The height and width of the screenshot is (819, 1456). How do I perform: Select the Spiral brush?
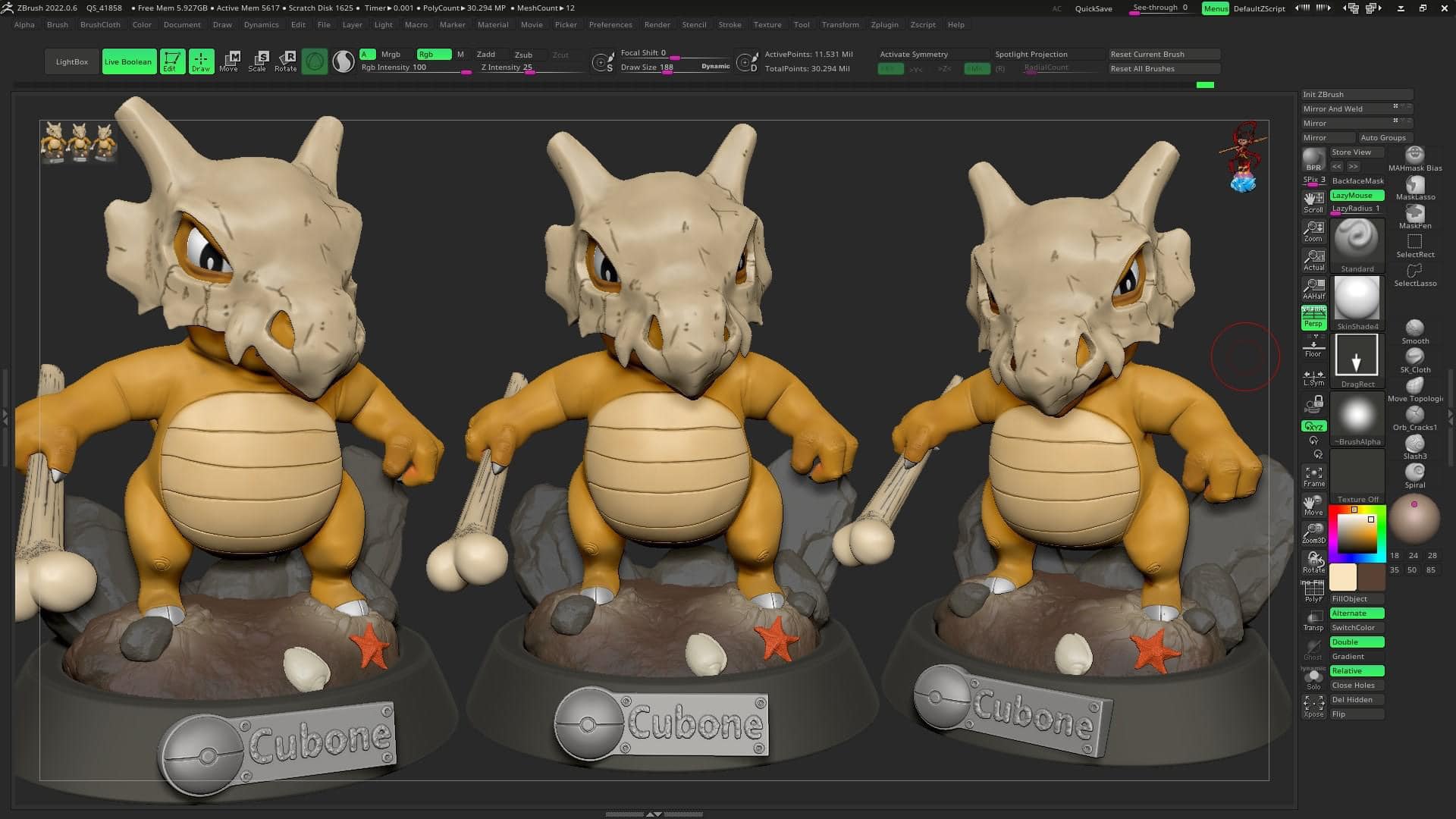(1415, 476)
